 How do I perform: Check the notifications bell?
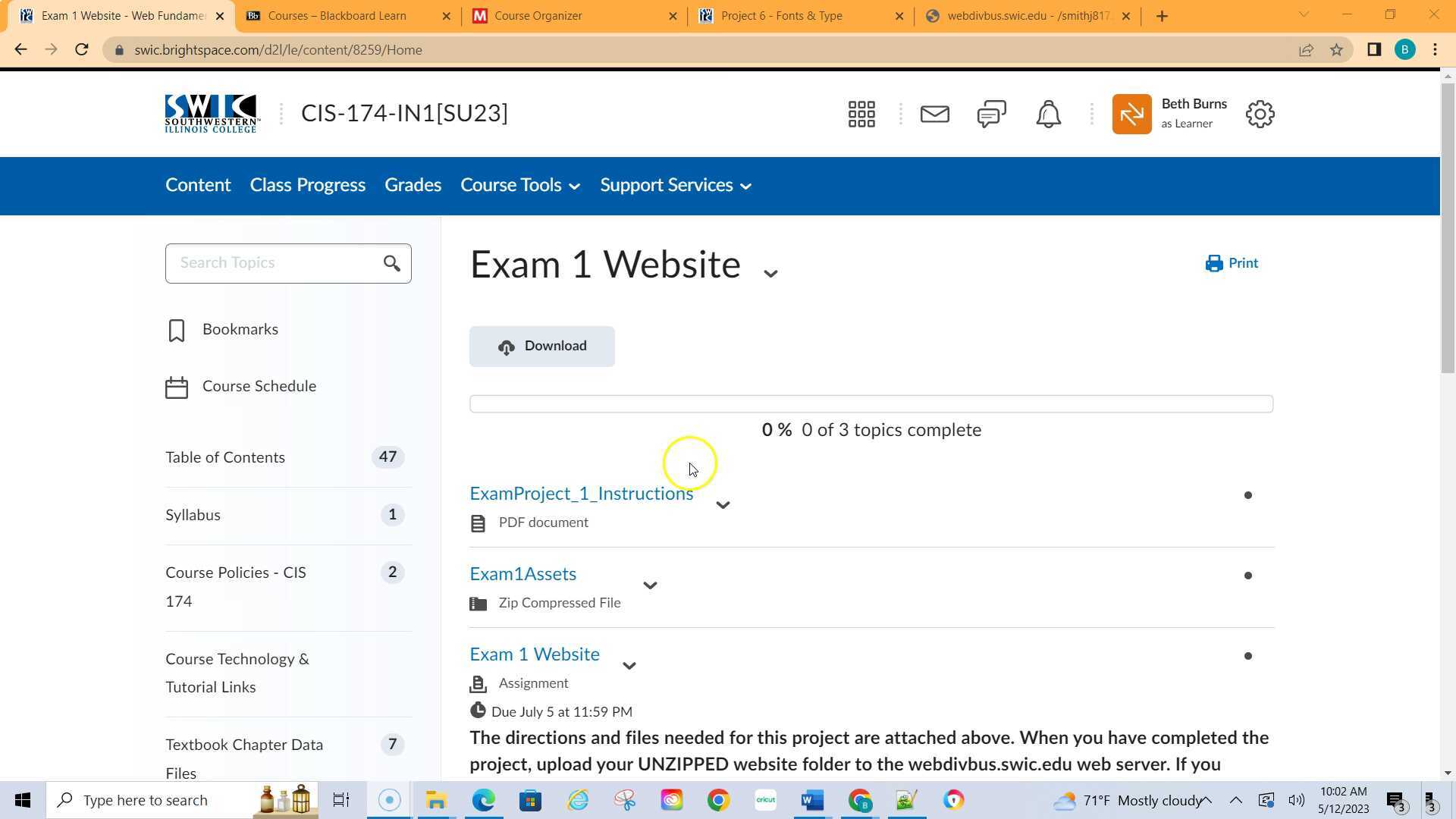pos(1047,114)
